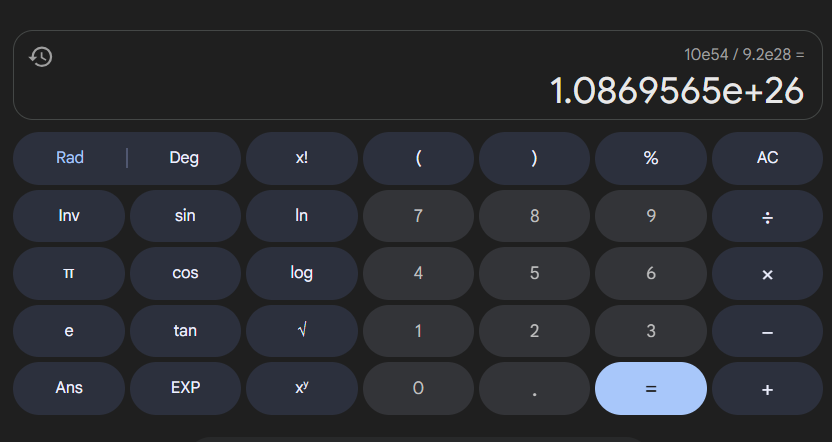Tap digit 6
The height and width of the screenshot is (442, 832).
(651, 273)
